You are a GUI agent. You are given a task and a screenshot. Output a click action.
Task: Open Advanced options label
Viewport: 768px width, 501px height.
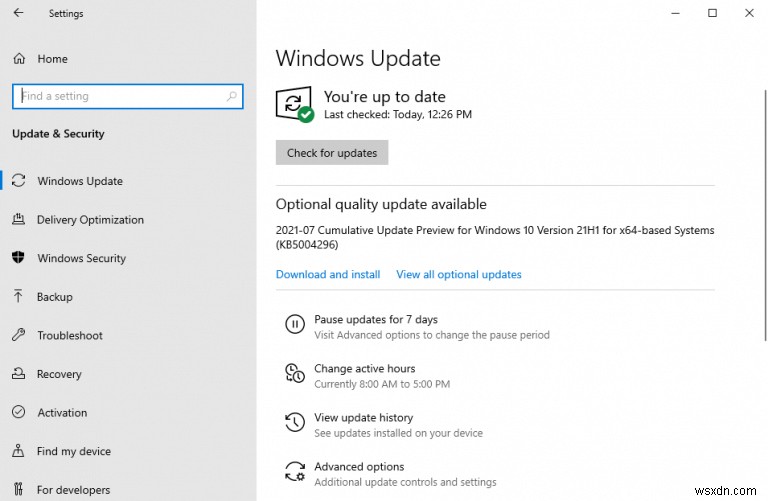(x=359, y=466)
